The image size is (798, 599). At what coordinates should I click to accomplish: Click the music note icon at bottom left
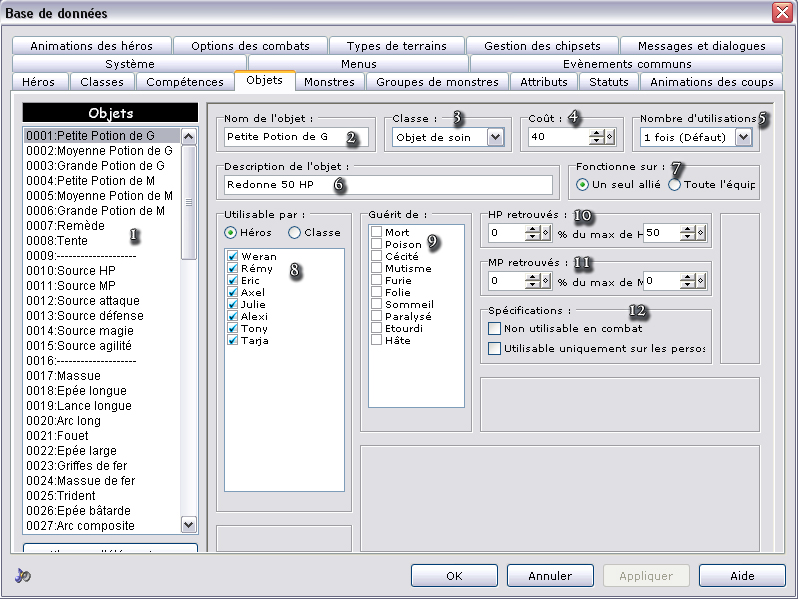click(24, 576)
